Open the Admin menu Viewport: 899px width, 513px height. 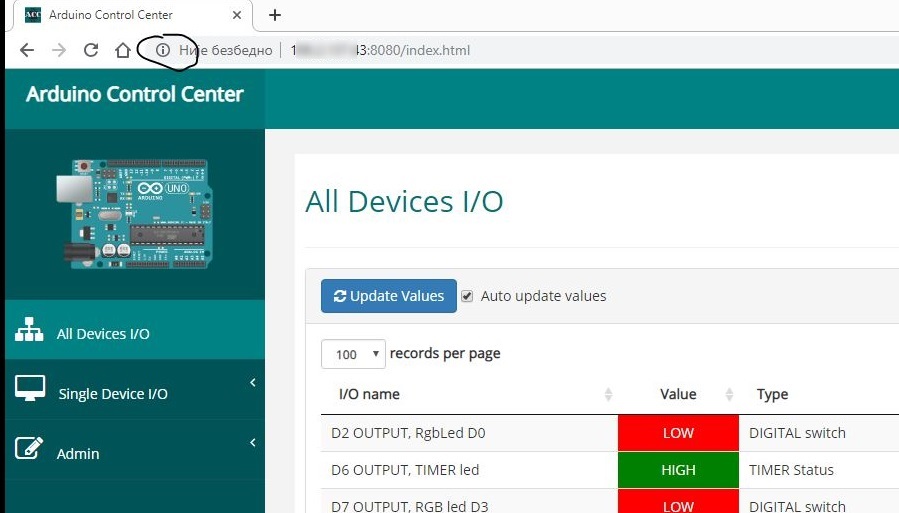click(x=135, y=450)
